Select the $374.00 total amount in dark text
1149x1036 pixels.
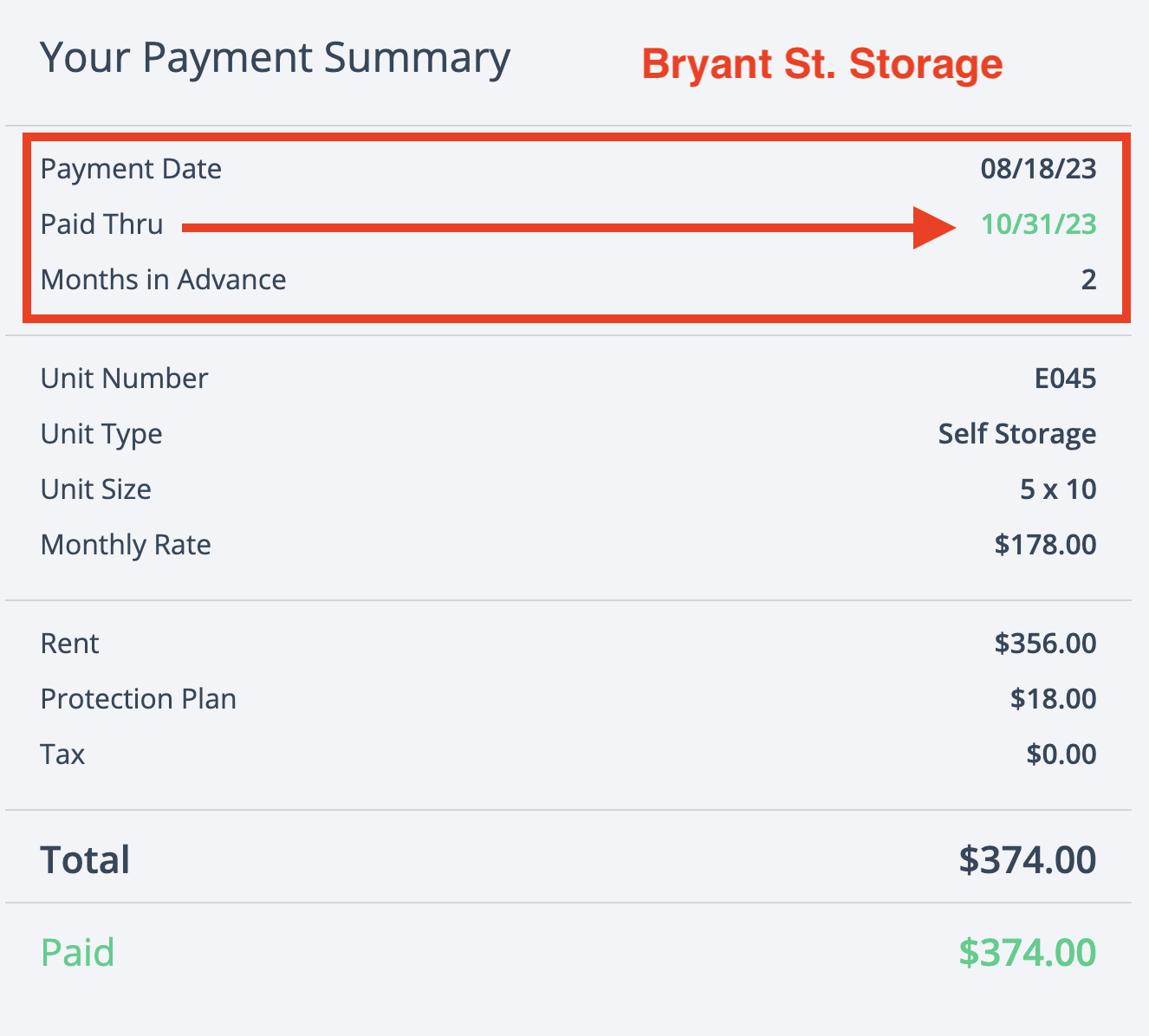(x=1027, y=860)
